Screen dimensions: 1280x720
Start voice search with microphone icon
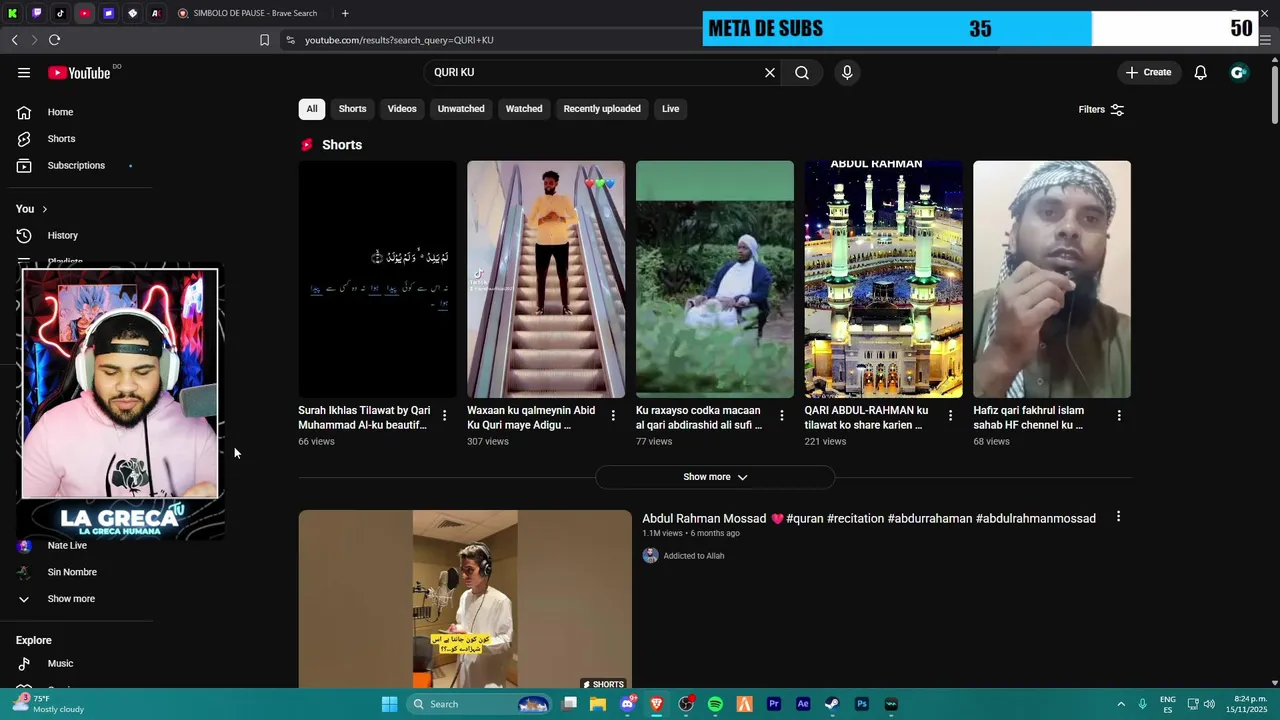pyautogui.click(x=847, y=73)
